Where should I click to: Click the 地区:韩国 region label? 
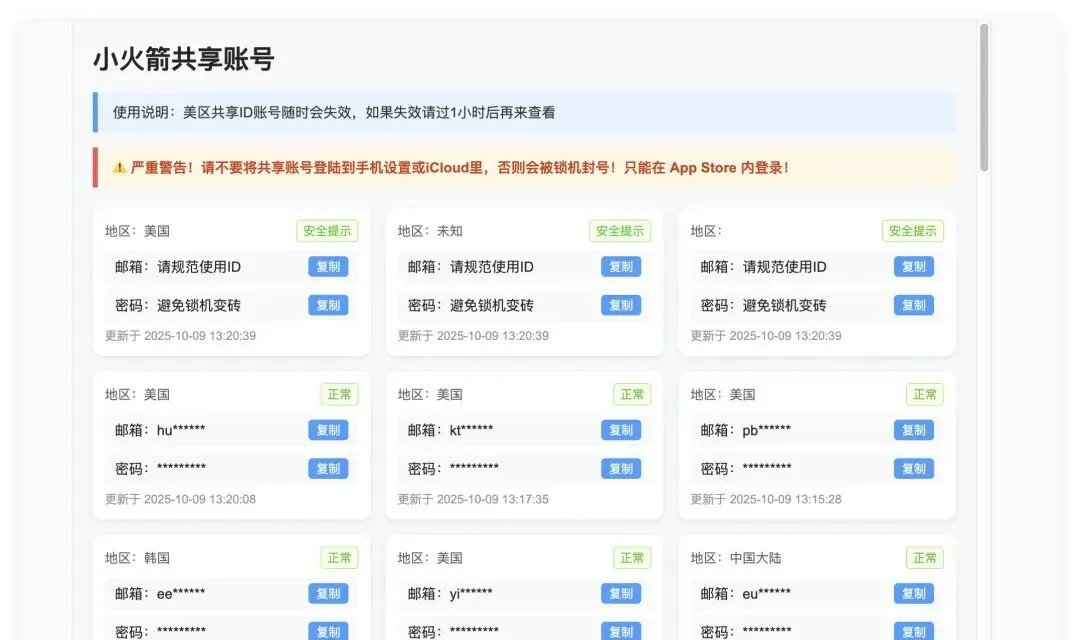click(x=137, y=557)
